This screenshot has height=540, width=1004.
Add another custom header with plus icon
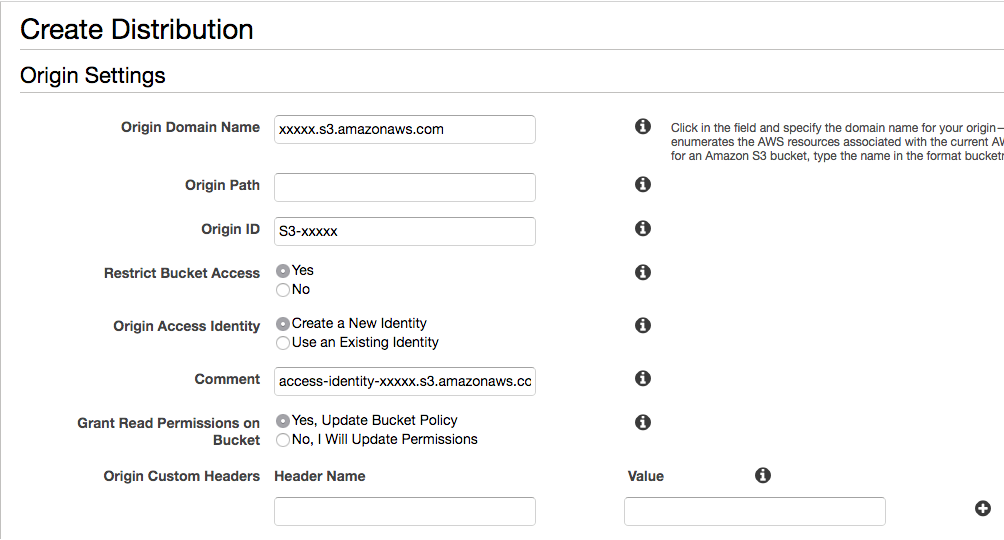point(982,508)
